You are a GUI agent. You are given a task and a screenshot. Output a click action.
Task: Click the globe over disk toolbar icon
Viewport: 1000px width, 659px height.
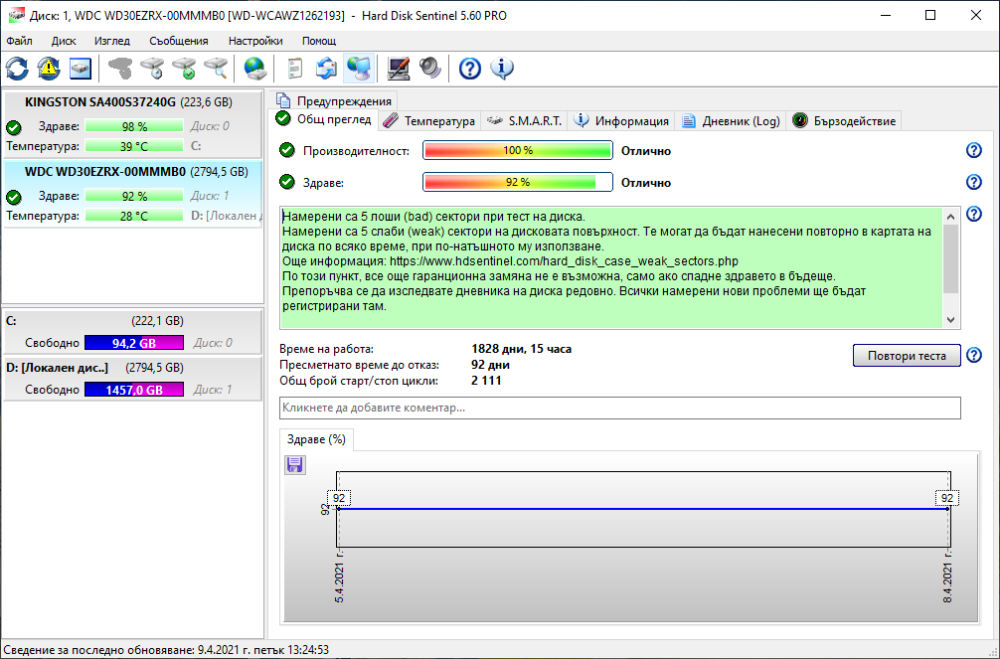tap(255, 68)
